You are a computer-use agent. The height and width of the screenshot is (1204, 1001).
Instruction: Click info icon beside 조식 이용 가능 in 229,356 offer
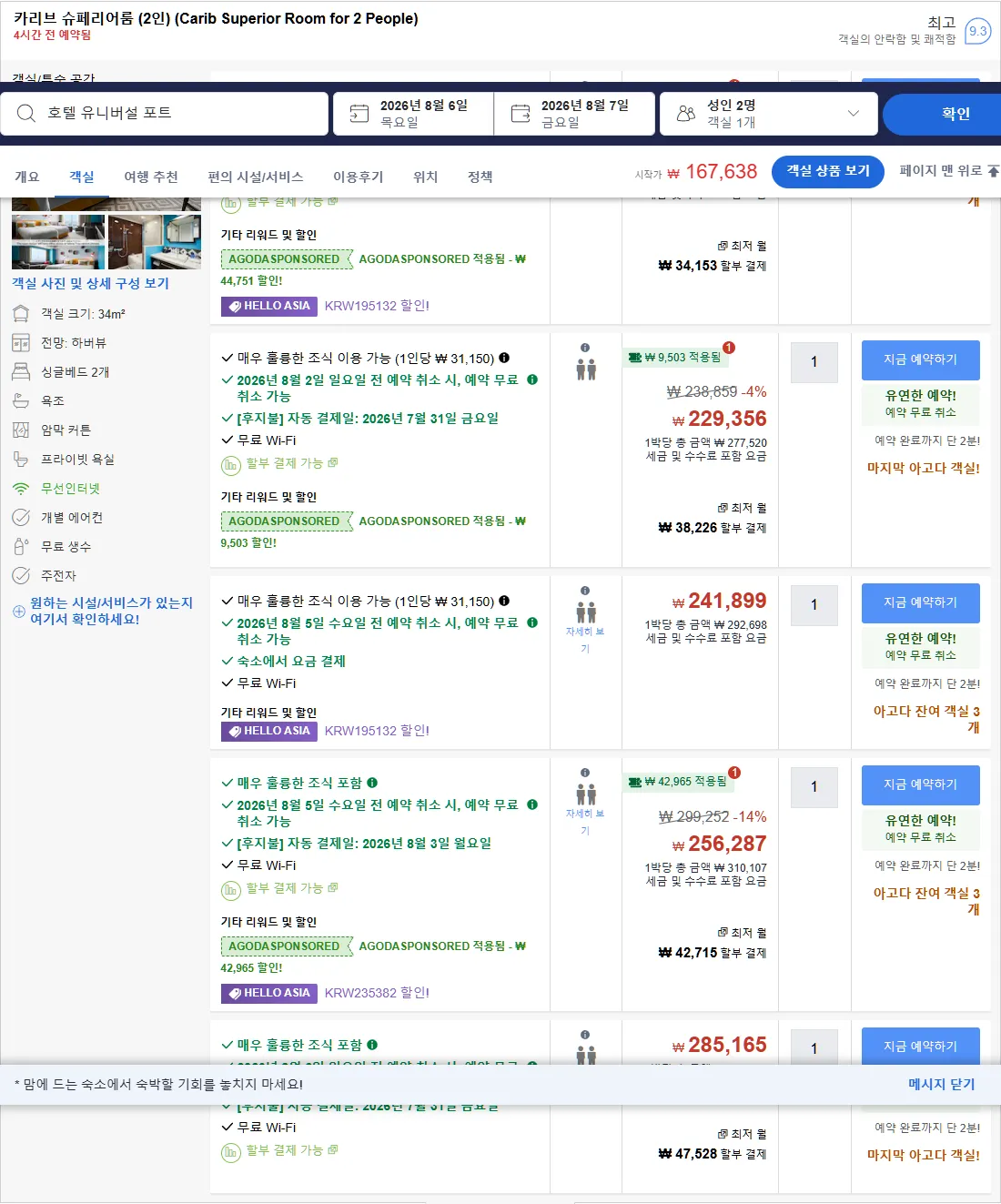(x=504, y=358)
